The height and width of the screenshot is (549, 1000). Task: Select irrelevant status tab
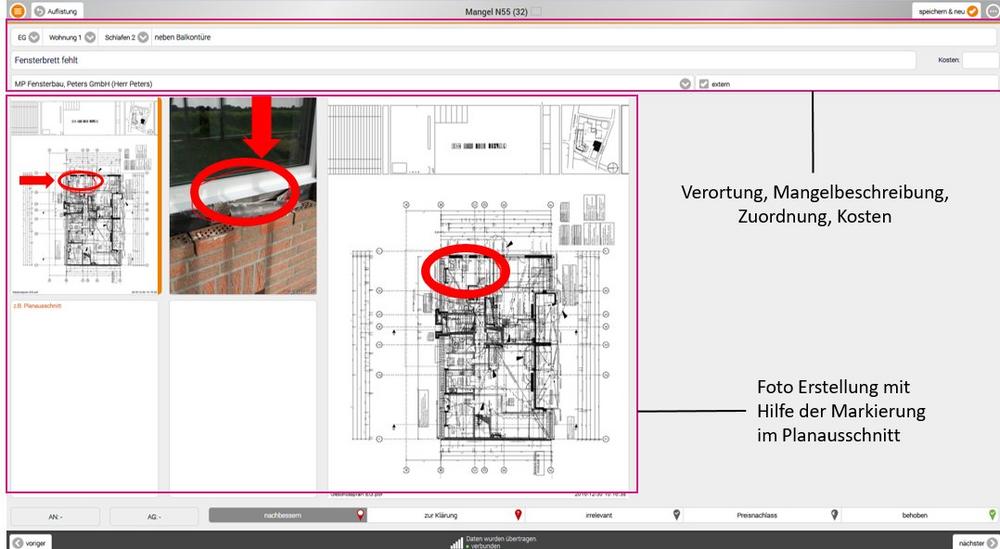[603, 515]
